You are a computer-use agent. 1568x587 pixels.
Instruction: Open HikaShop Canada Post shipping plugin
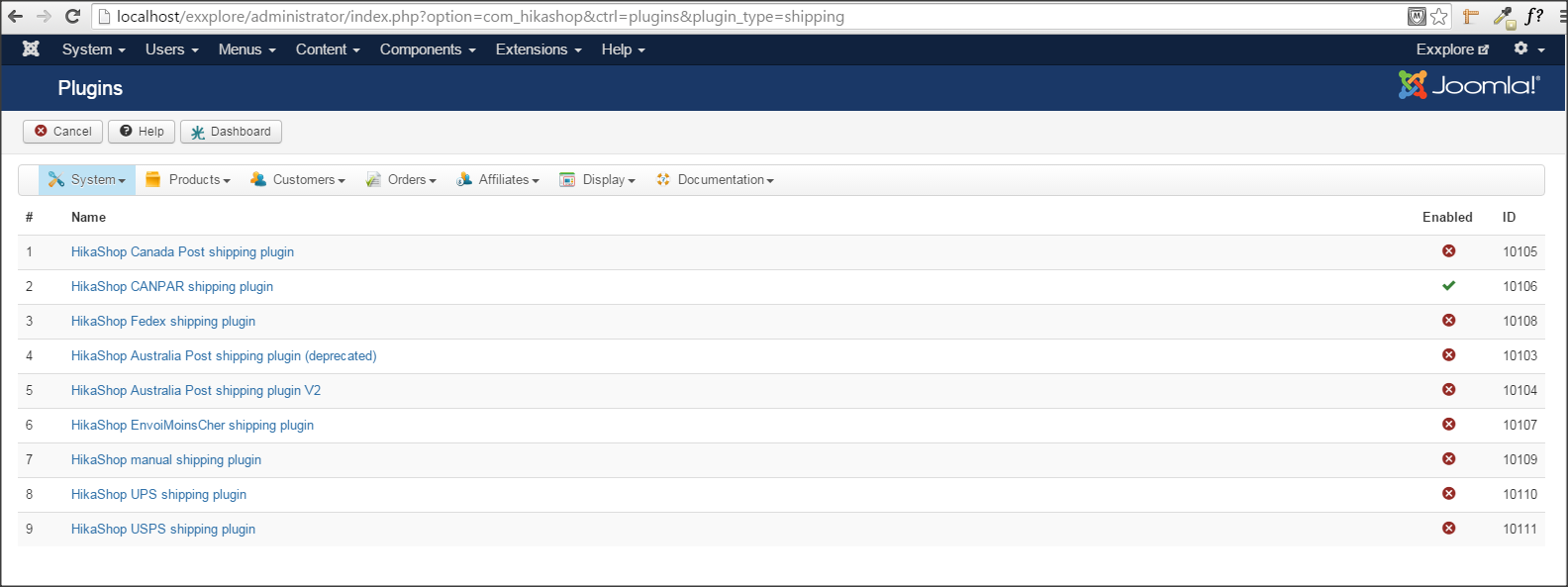pos(182,251)
